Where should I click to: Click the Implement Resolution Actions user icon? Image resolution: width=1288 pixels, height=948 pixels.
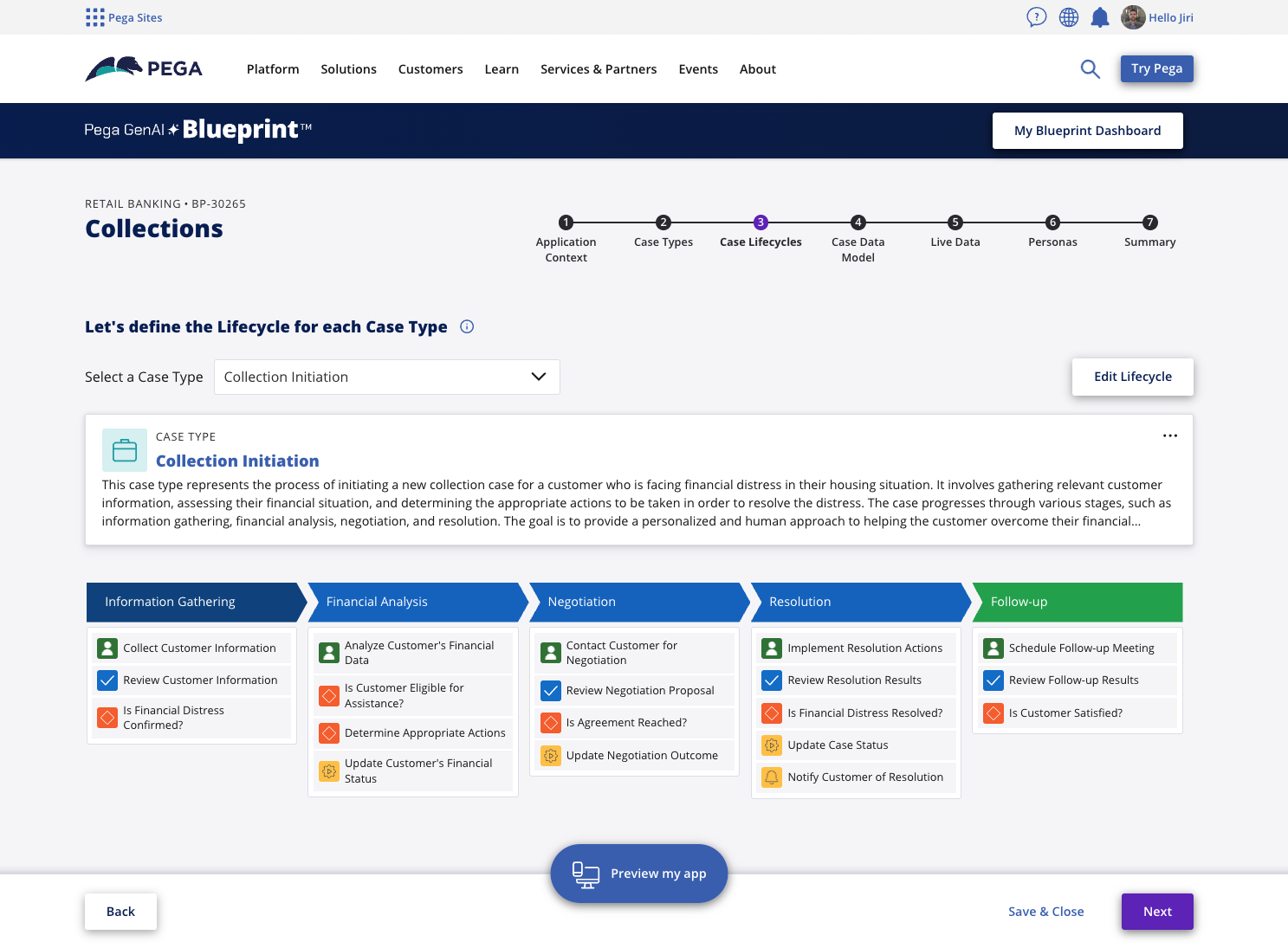coord(772,648)
